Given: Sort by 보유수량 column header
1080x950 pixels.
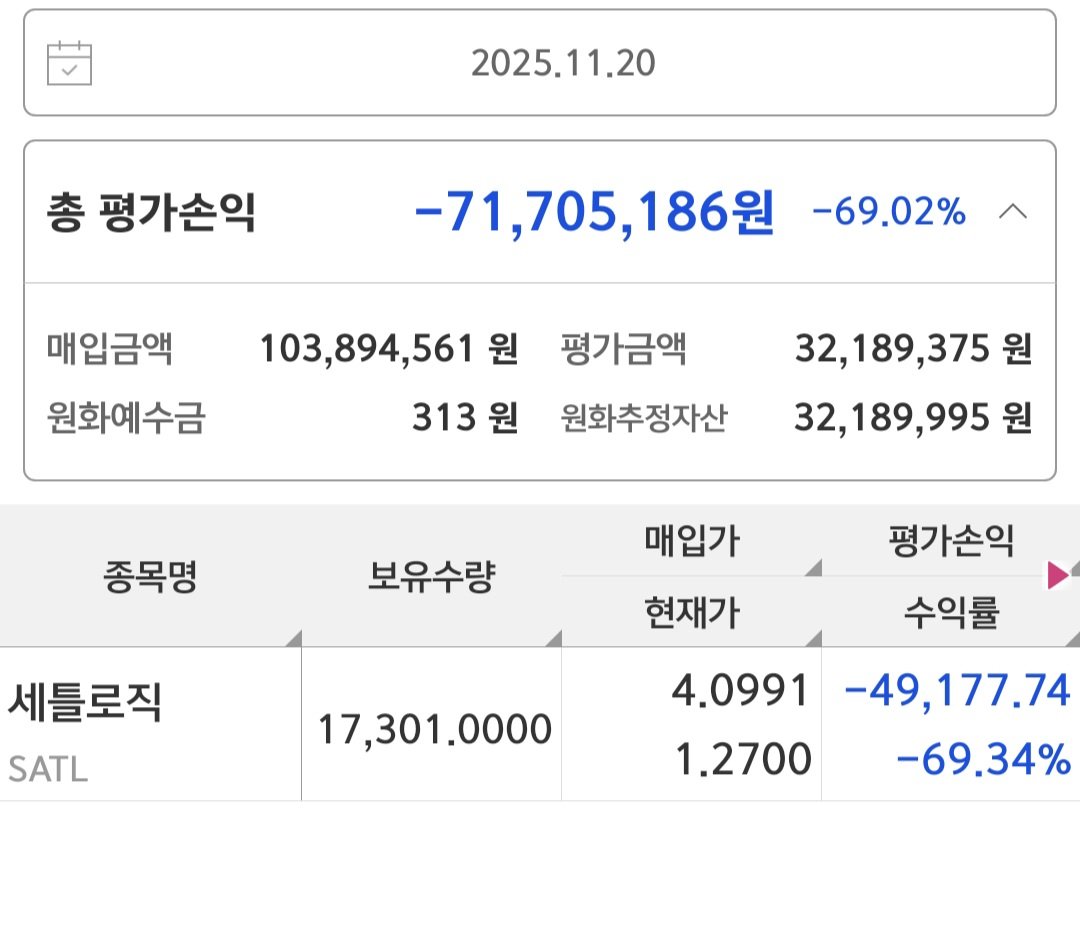Looking at the screenshot, I should [x=432, y=576].
